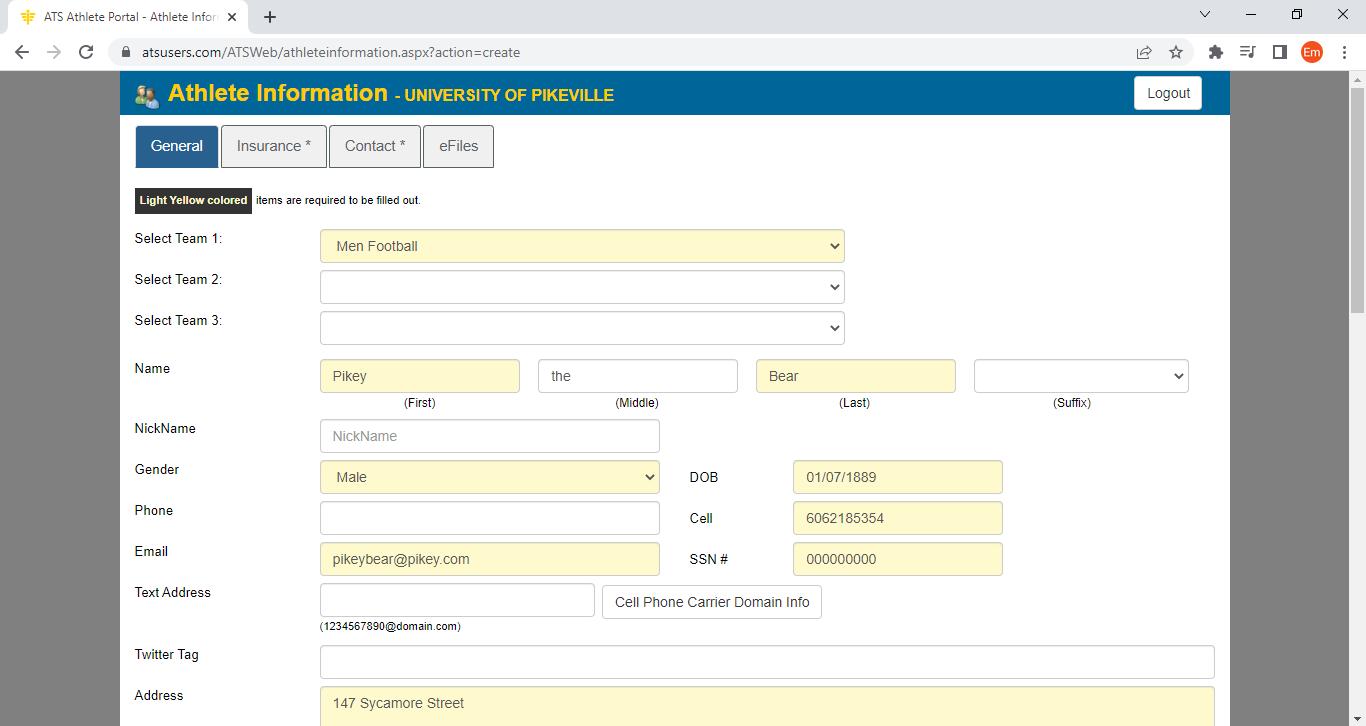This screenshot has height=726, width=1366.
Task: Click the Twitter Tag input field
Action: point(767,662)
